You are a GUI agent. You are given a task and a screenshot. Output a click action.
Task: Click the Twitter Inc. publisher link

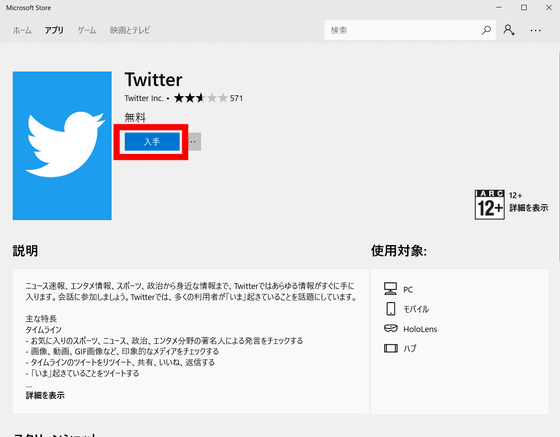click(x=144, y=98)
